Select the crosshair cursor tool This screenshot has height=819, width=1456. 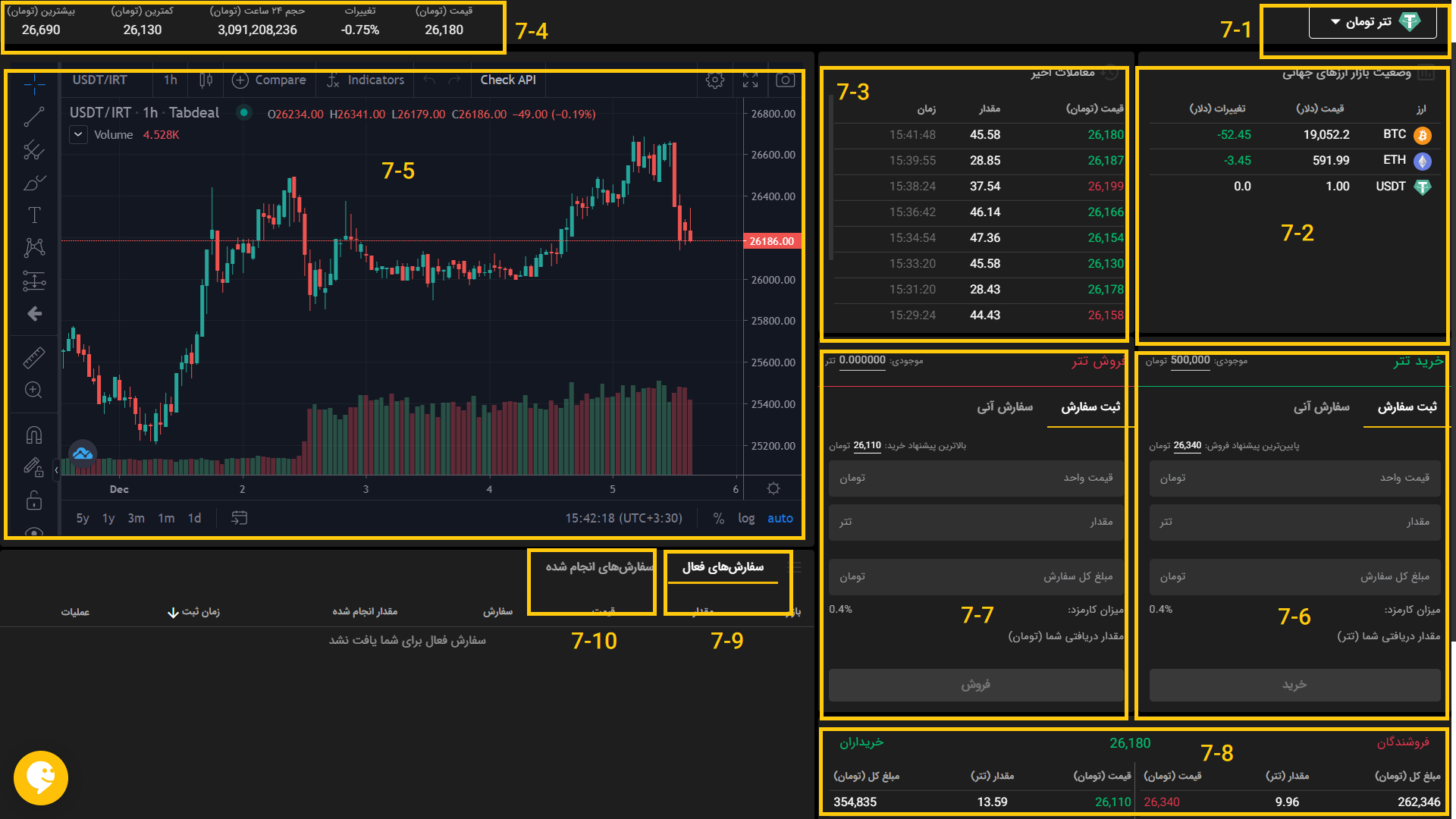click(x=34, y=84)
